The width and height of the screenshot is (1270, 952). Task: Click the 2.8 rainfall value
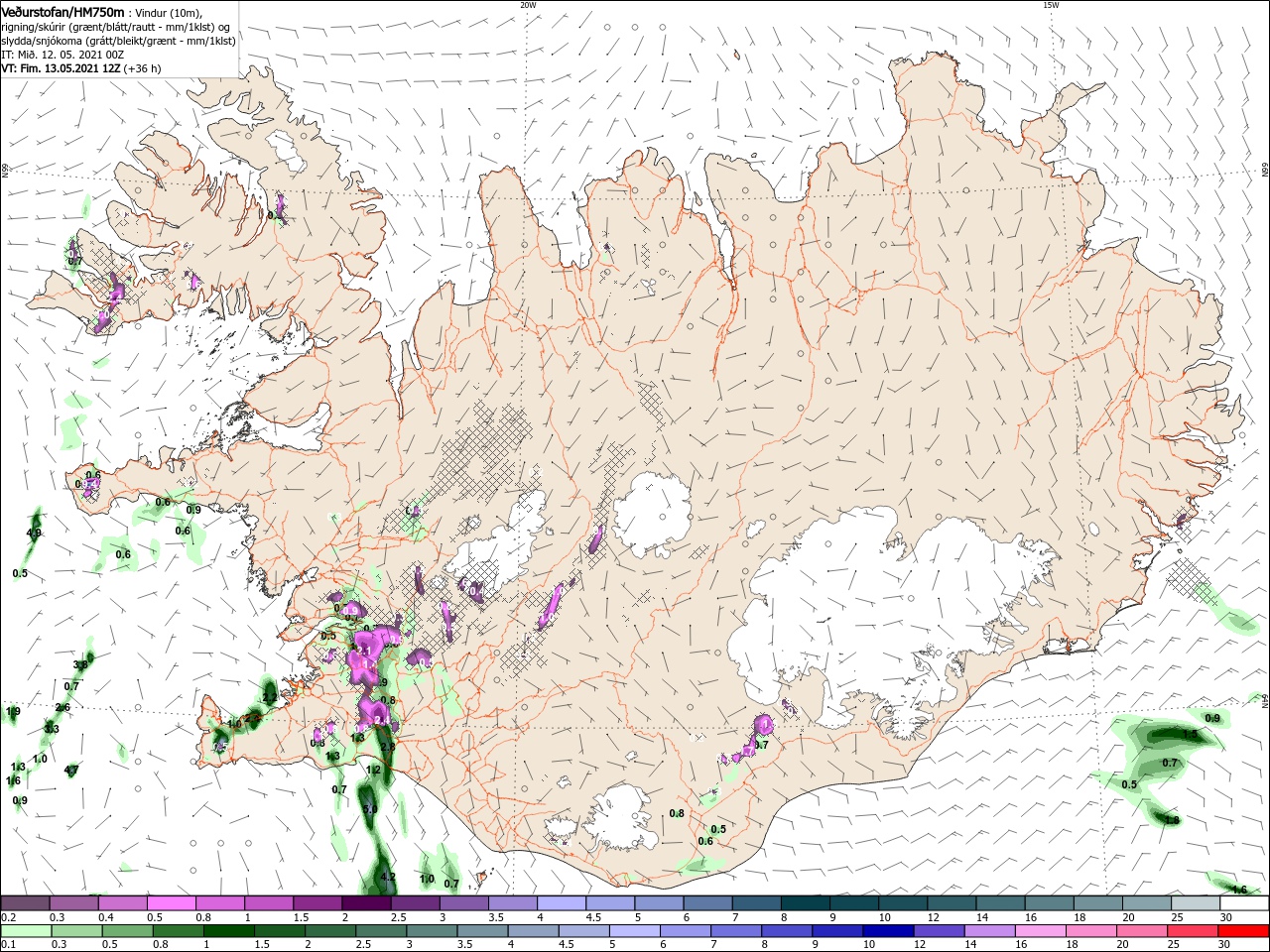(x=388, y=746)
